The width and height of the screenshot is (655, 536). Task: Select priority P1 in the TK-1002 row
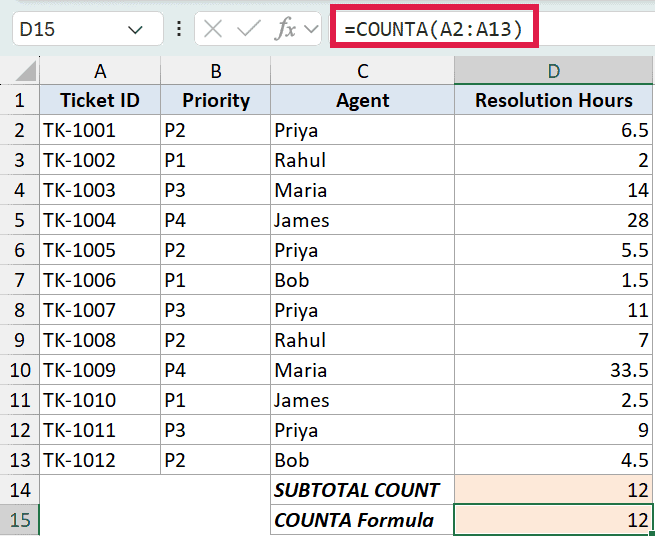(x=216, y=160)
